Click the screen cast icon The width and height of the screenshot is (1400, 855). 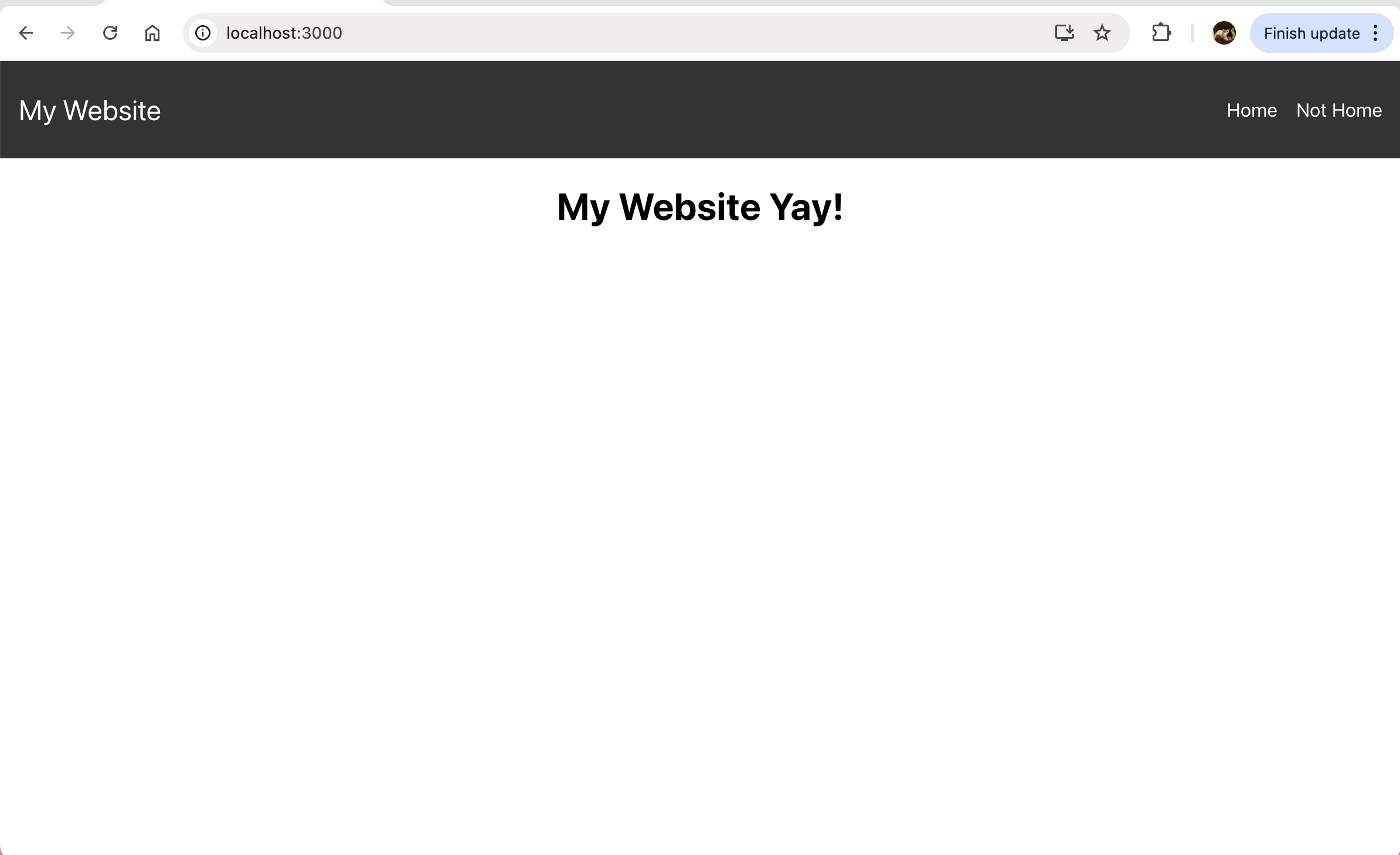pyautogui.click(x=1064, y=32)
